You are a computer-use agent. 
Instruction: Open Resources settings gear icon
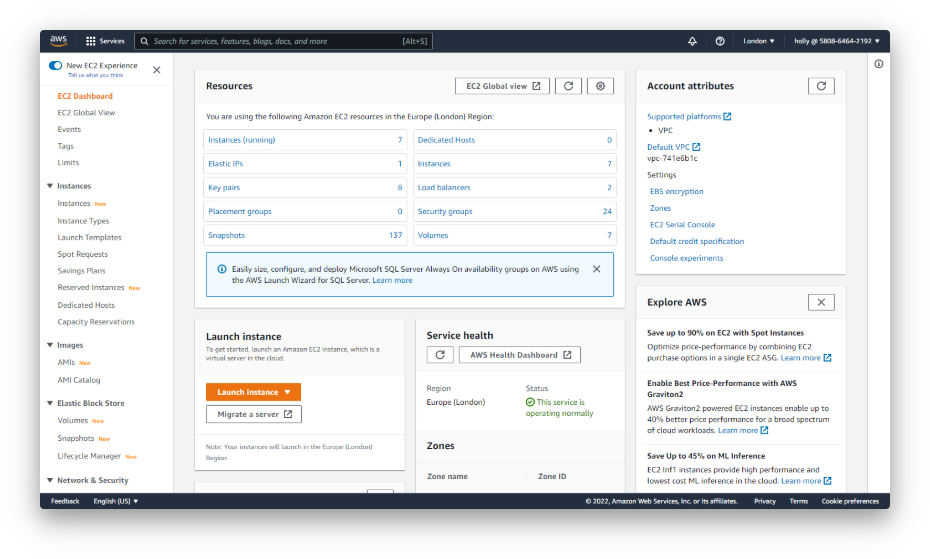[600, 86]
